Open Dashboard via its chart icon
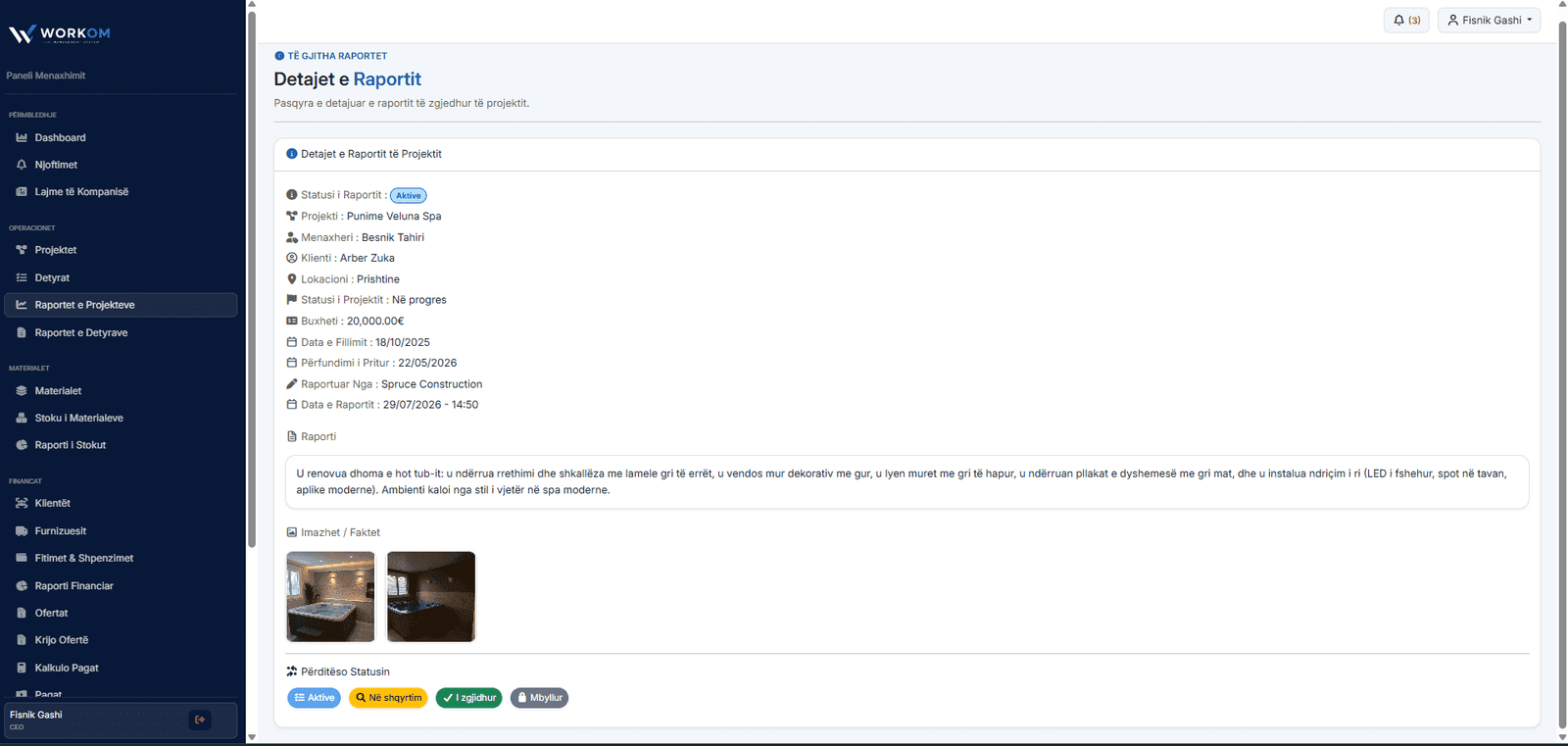Viewport: 1568px width, 746px height. pyautogui.click(x=22, y=138)
